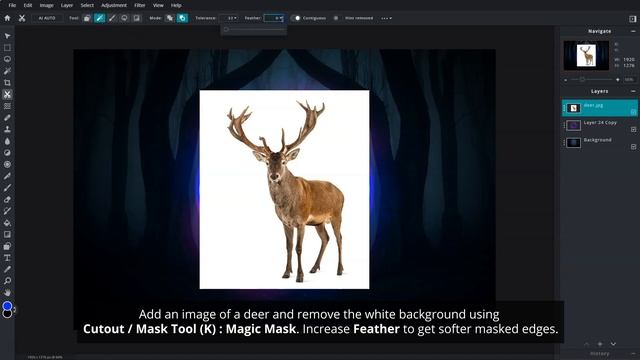The width and height of the screenshot is (640, 360).
Task: Select the Lasso select tool
Action: pos(7,59)
